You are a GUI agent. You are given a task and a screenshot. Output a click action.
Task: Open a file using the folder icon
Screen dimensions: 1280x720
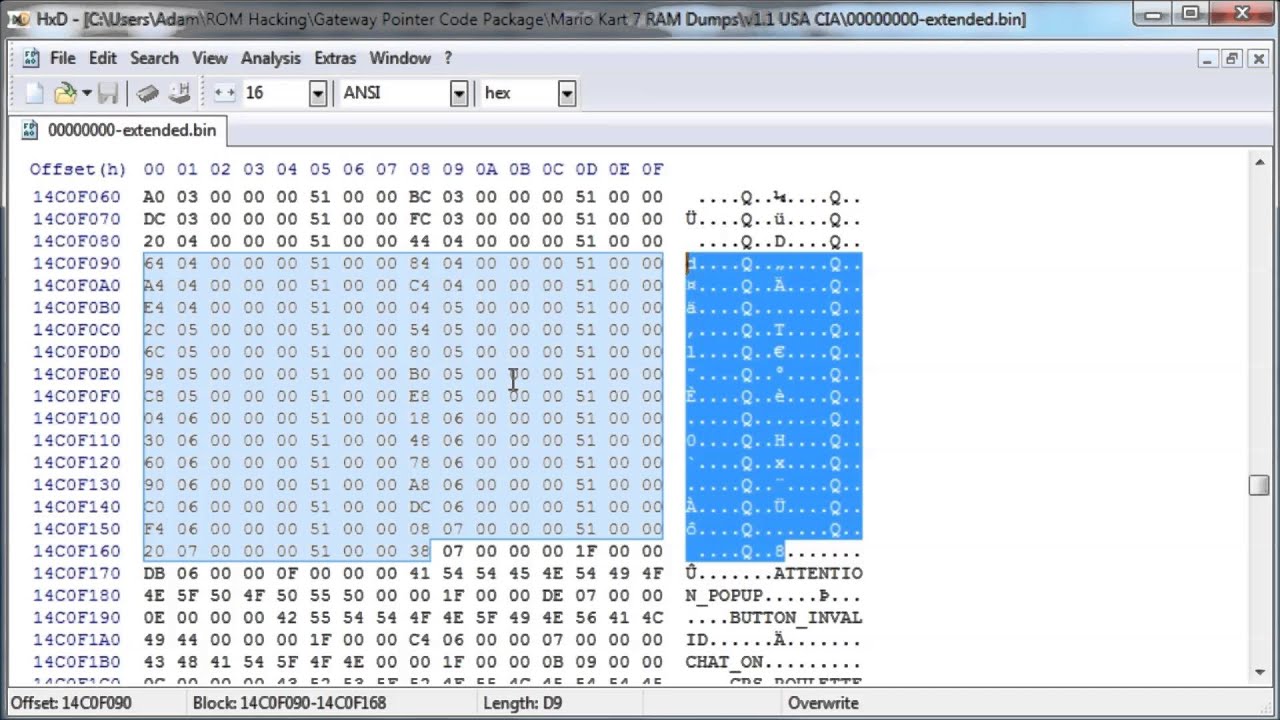(65, 93)
